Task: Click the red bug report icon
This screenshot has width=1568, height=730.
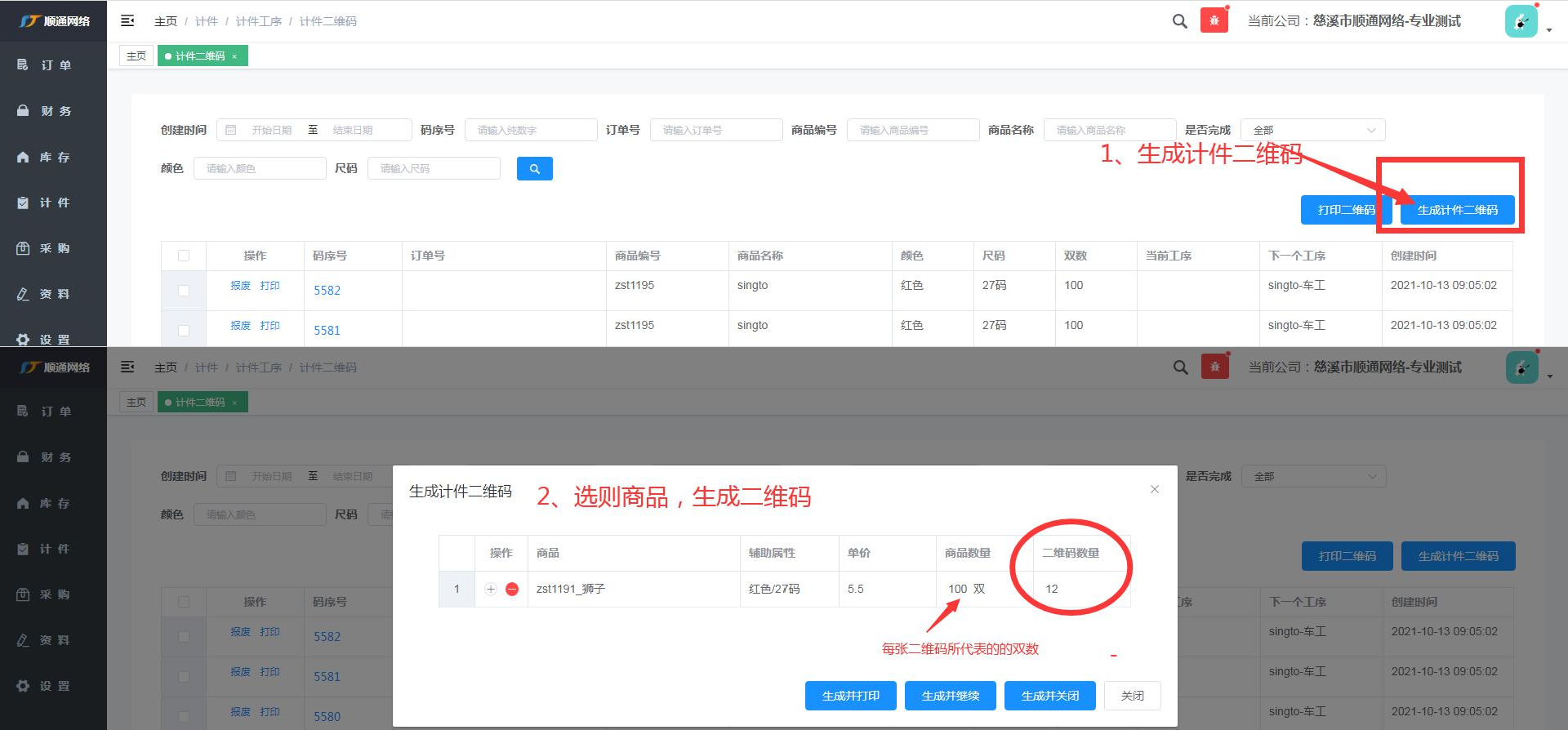Action: click(x=1214, y=21)
